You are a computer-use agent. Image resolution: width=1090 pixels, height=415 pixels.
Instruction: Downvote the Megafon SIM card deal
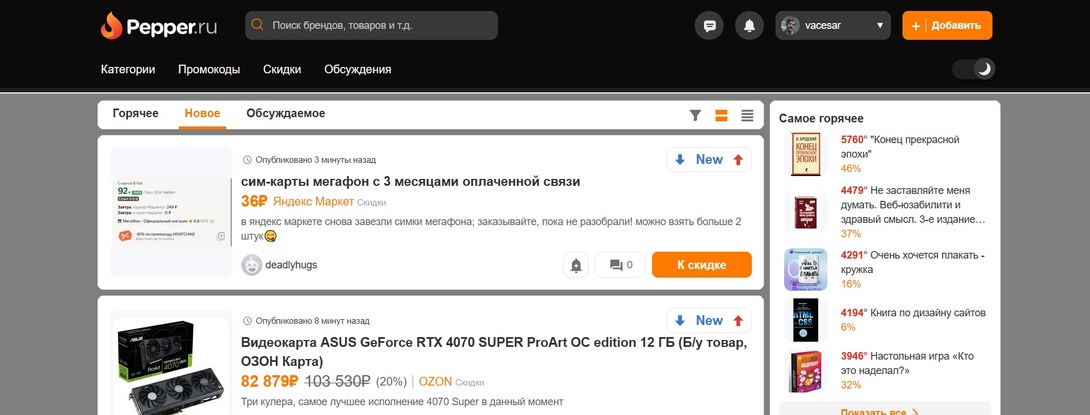tap(680, 160)
